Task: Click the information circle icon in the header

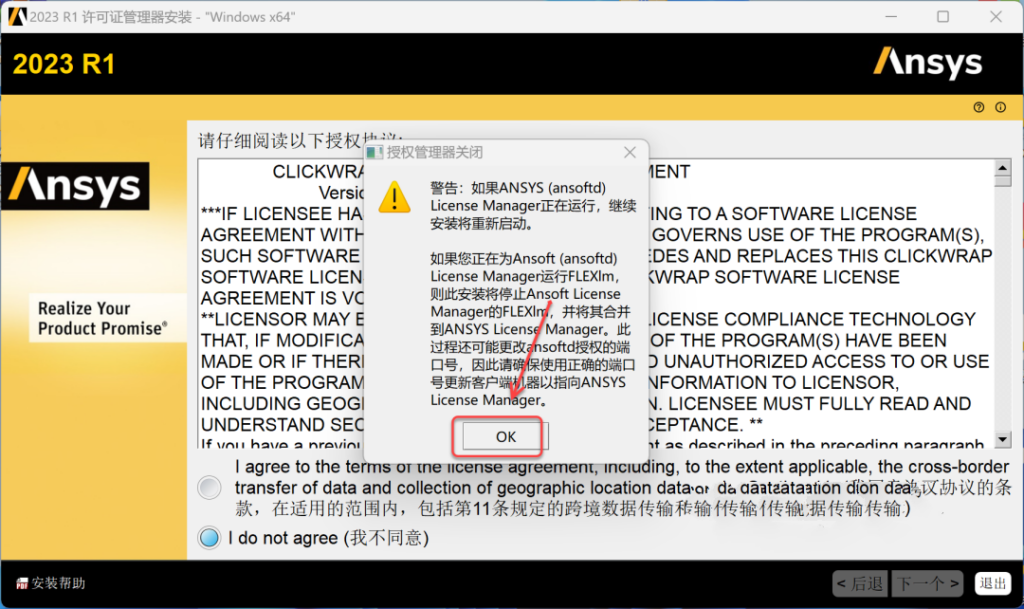Action: pyautogui.click(x=1001, y=107)
